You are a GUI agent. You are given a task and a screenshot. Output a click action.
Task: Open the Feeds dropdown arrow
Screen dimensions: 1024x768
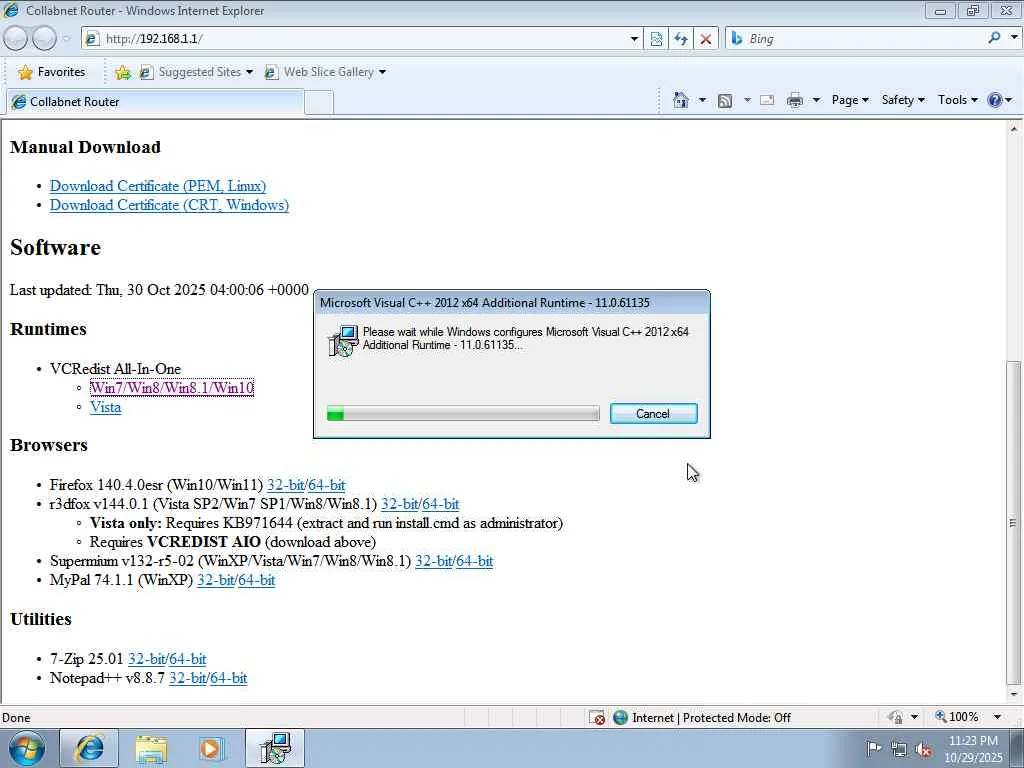coord(746,101)
